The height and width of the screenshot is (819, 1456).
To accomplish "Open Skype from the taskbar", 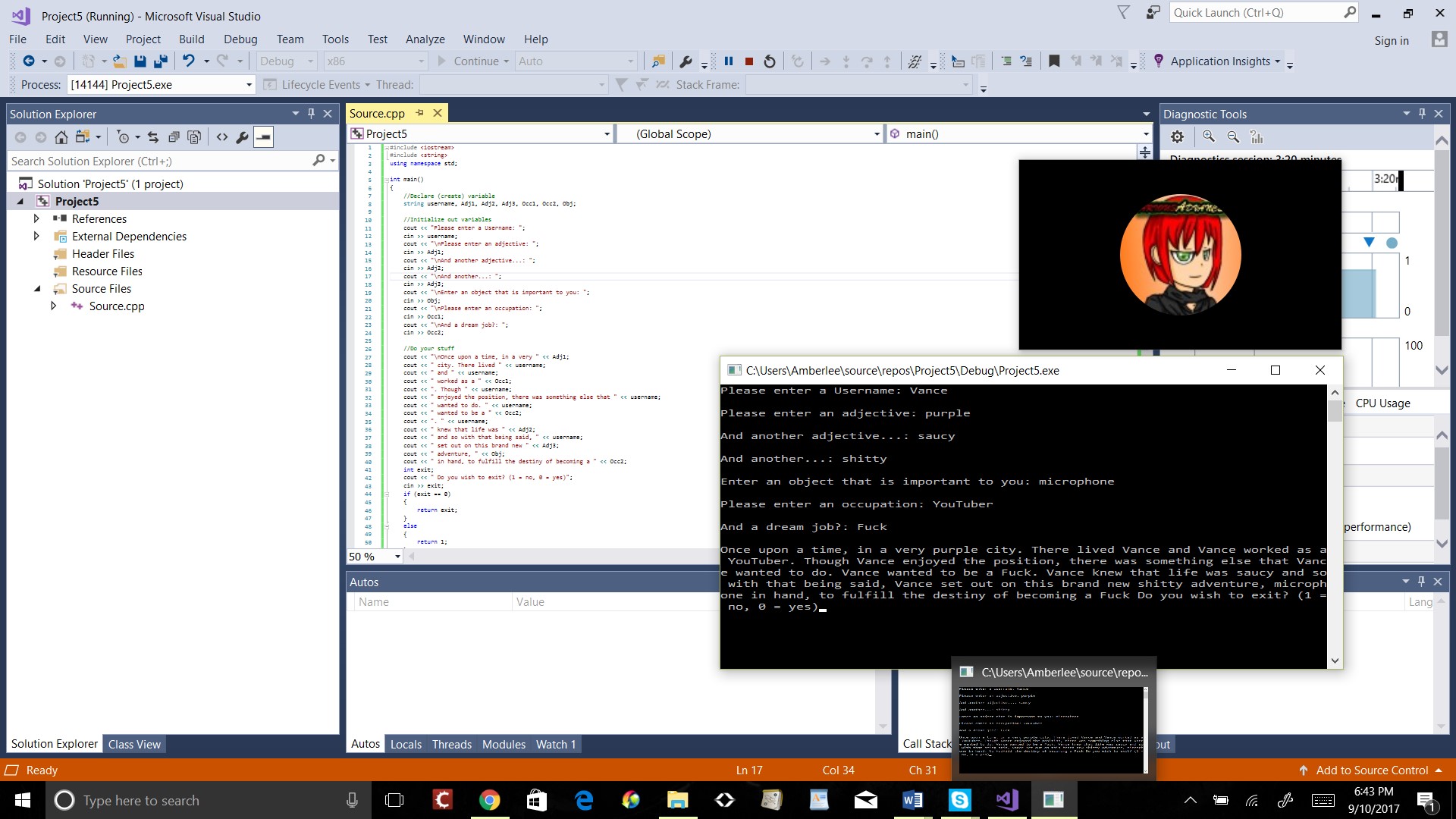I will point(959,800).
